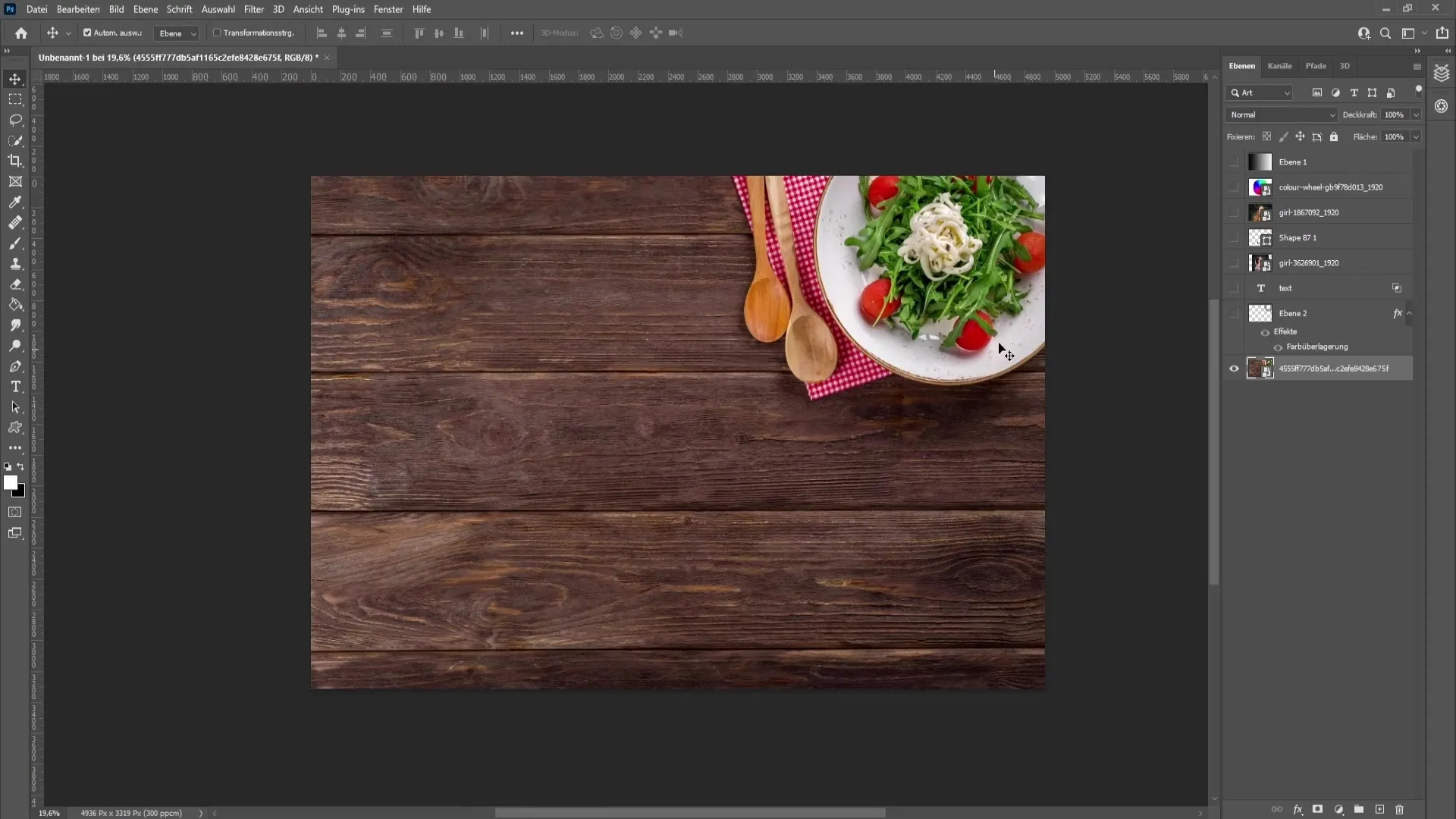This screenshot has width=1456, height=819.
Task: Select the Zoom tool
Action: click(14, 346)
